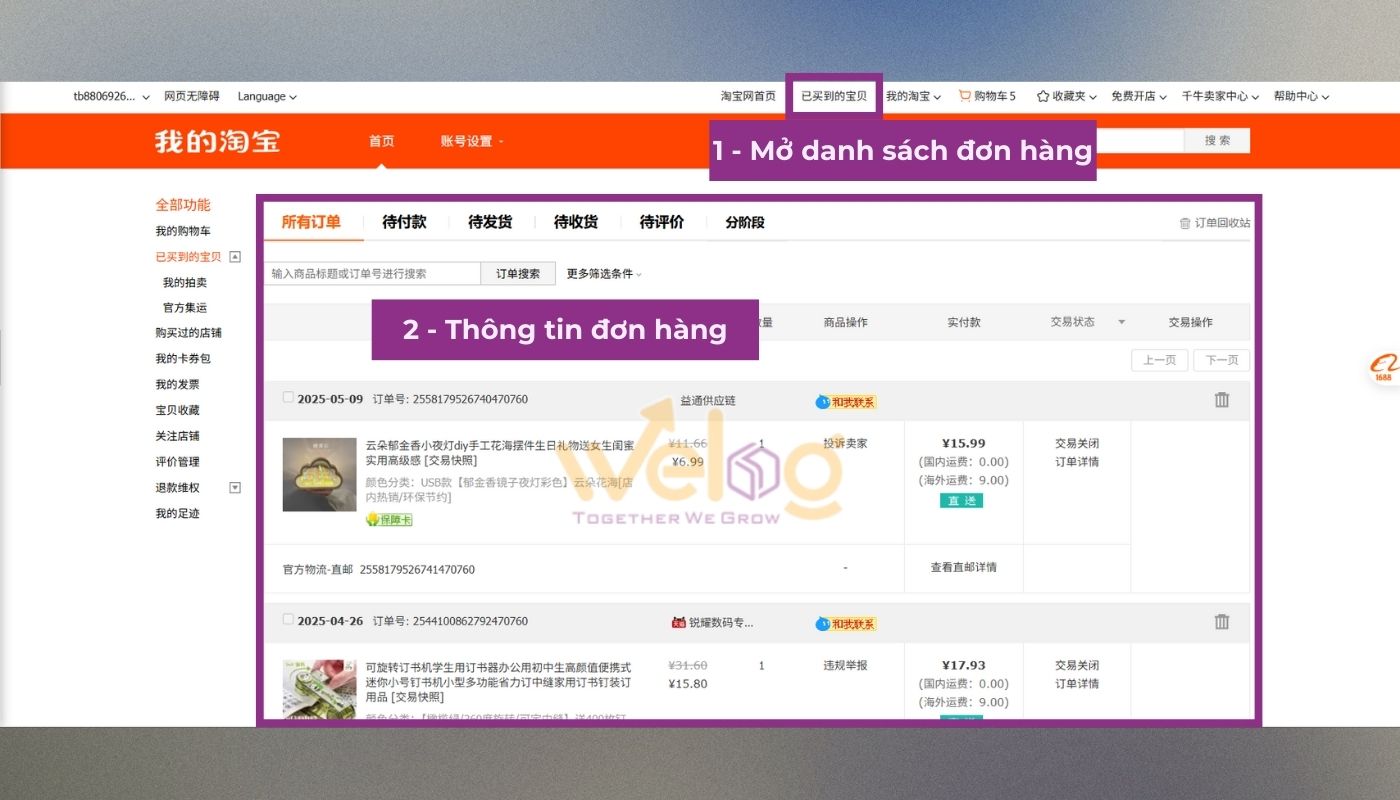
Task: Open 关注店铺 in the sidebar
Action: click(177, 437)
